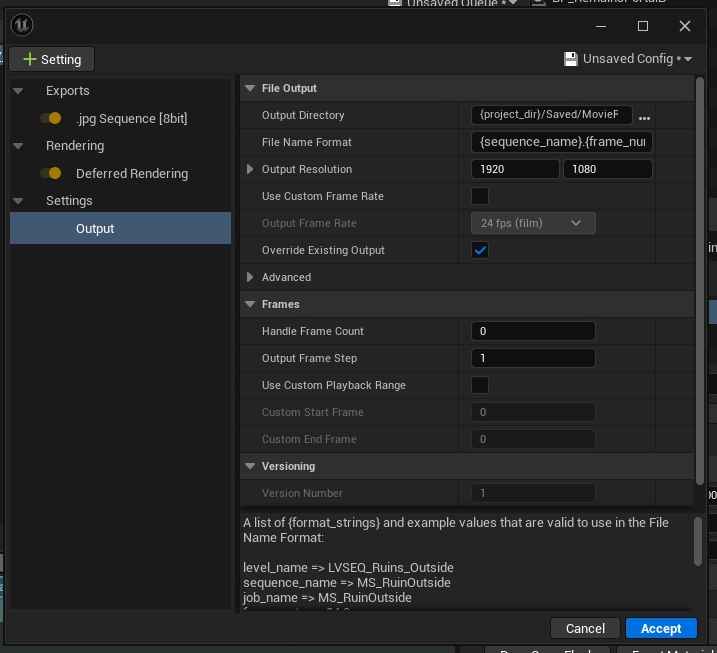Toggle the Deferred Rendering switch
The height and width of the screenshot is (653, 717).
click(x=51, y=173)
